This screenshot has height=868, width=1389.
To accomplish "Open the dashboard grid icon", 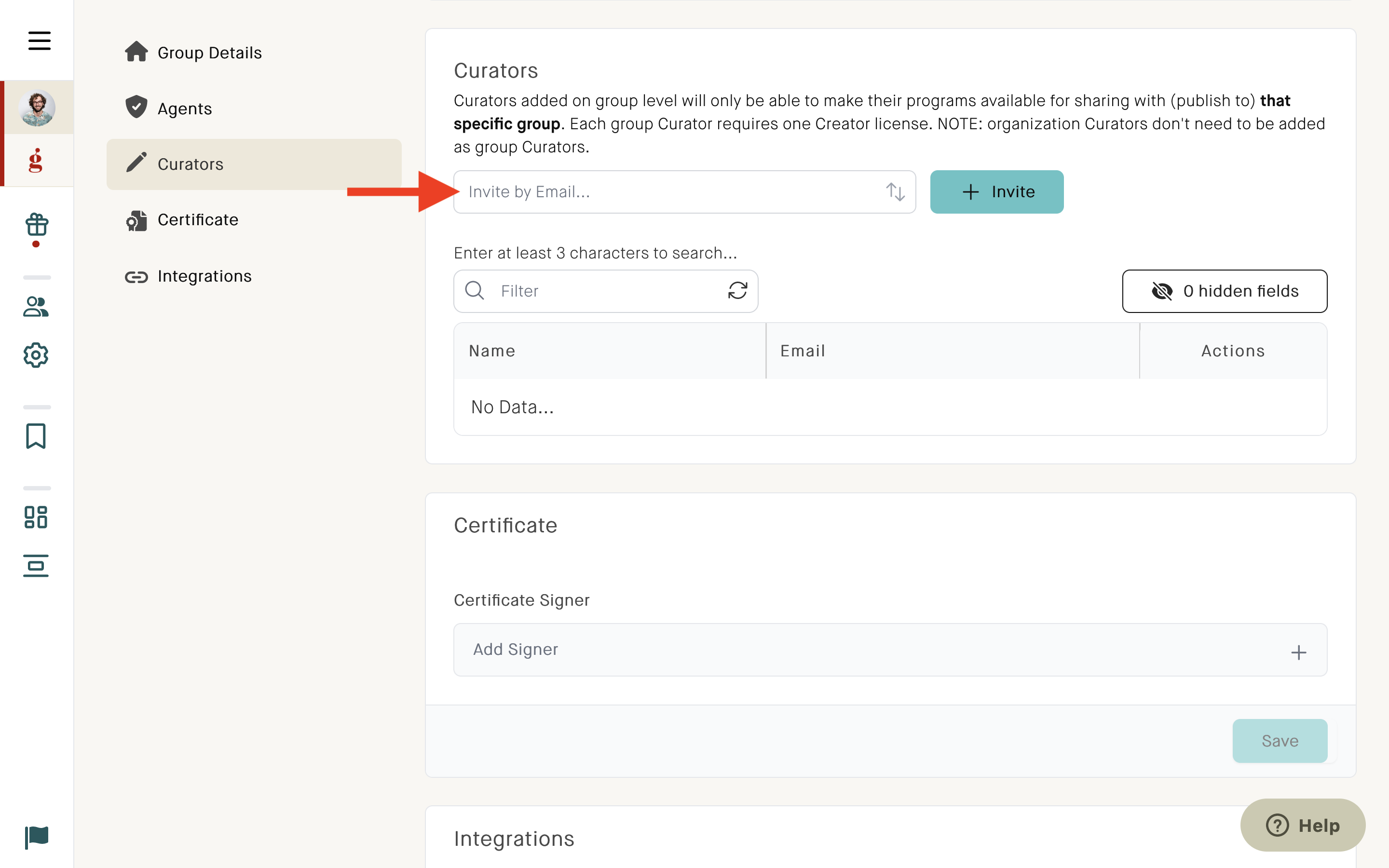I will (36, 517).
